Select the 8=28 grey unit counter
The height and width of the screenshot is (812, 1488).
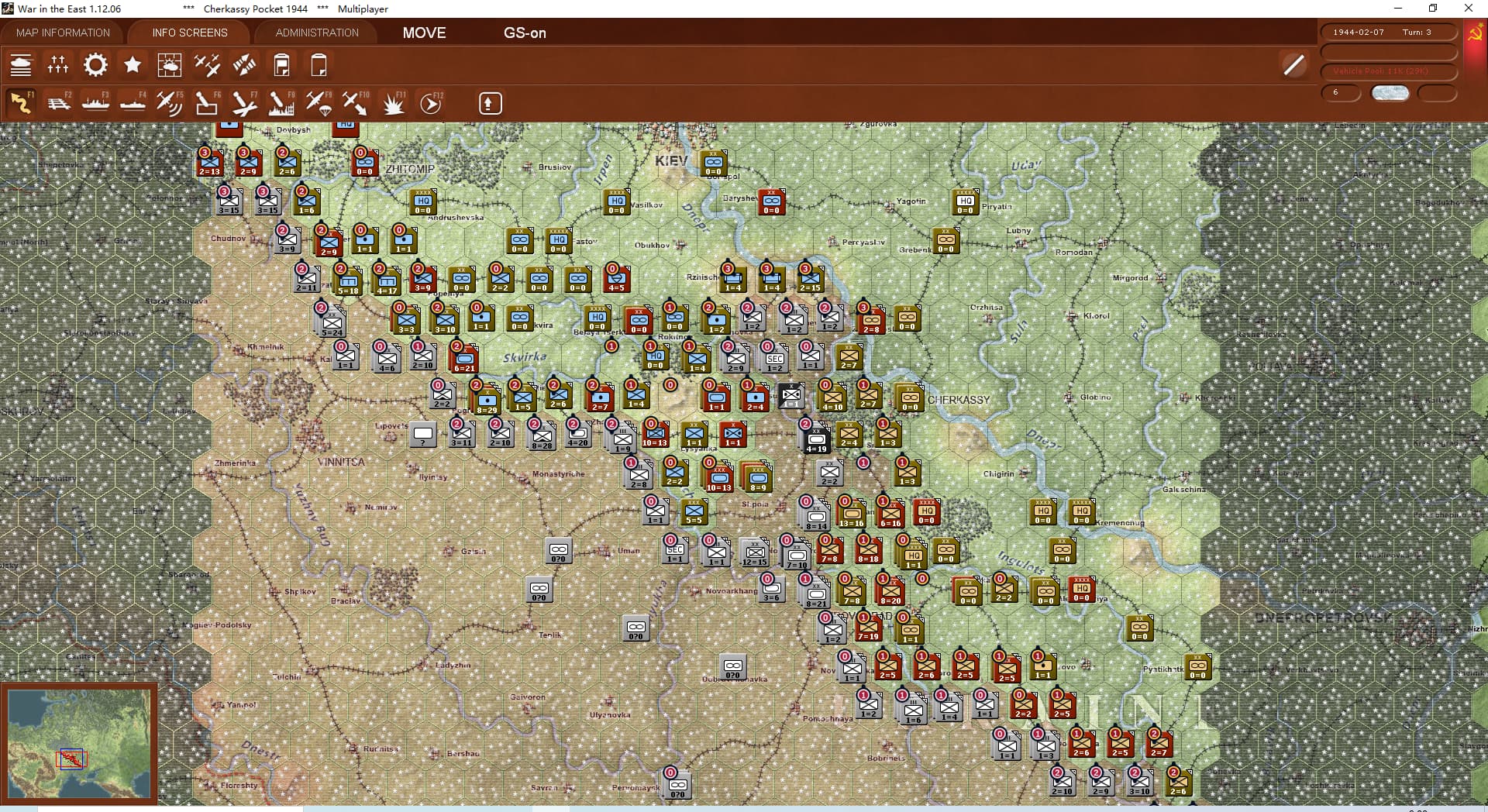pyautogui.click(x=541, y=436)
